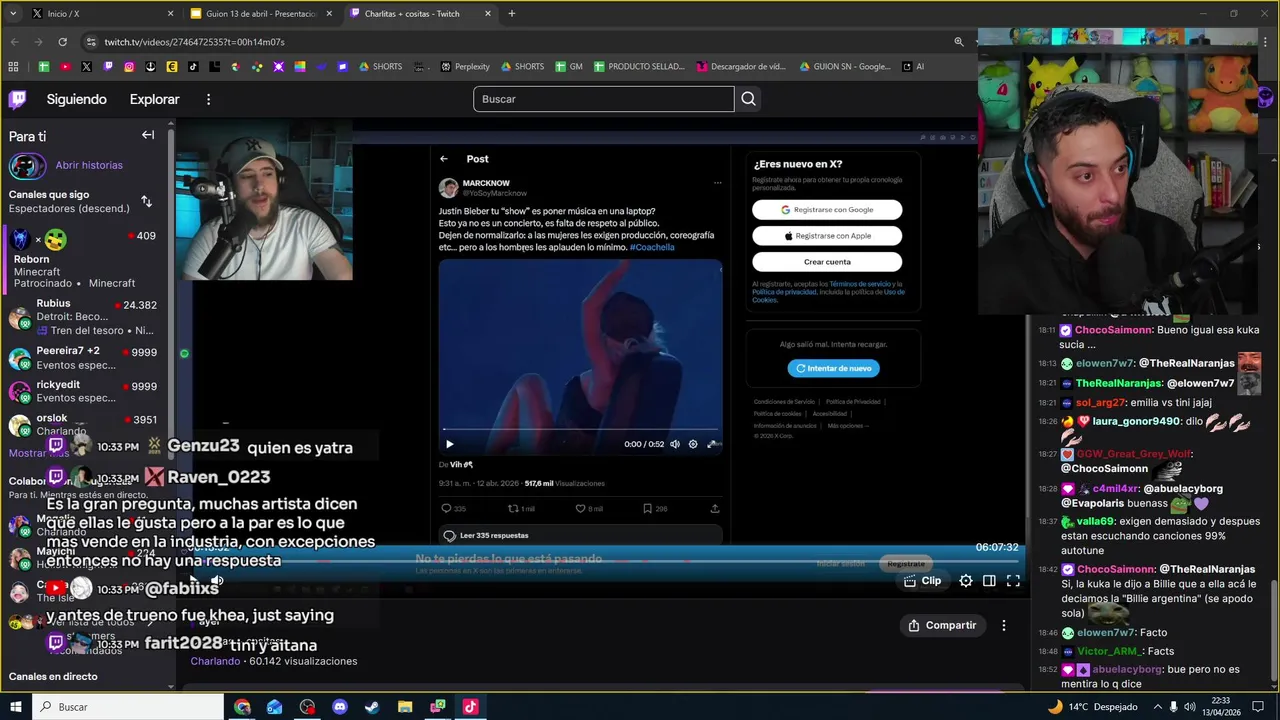Open Steam from the taskbar
Viewport: 1280px width, 720px height.
[x=372, y=707]
